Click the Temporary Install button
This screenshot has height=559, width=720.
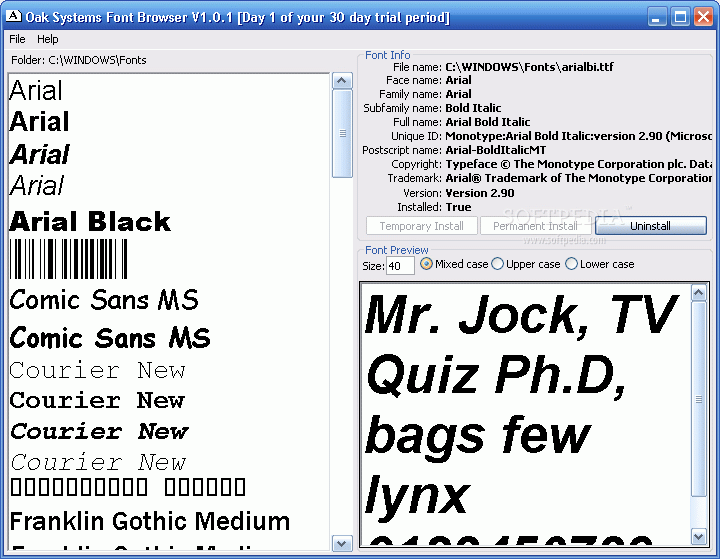pos(422,226)
